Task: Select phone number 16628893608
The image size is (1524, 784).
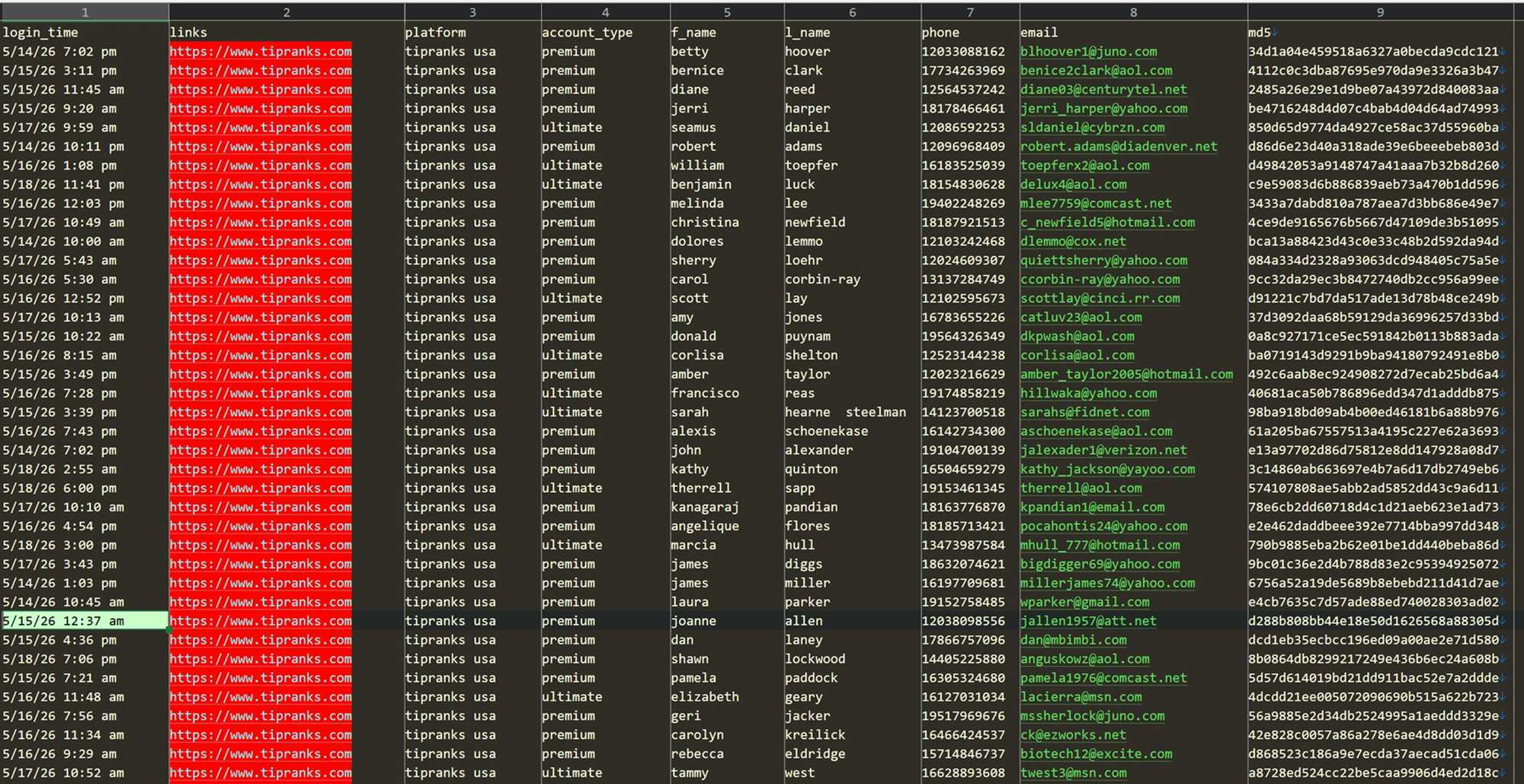Action: [963, 773]
